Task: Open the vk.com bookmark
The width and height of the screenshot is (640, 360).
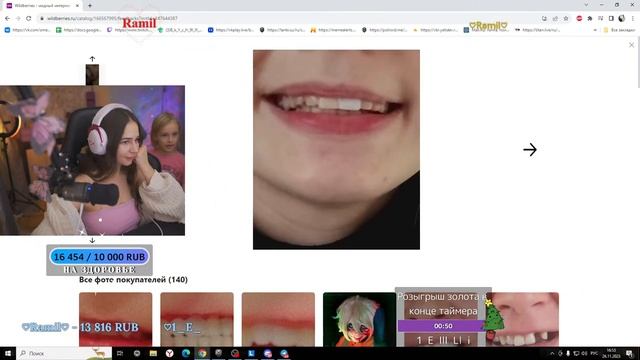Action: [x=28, y=30]
